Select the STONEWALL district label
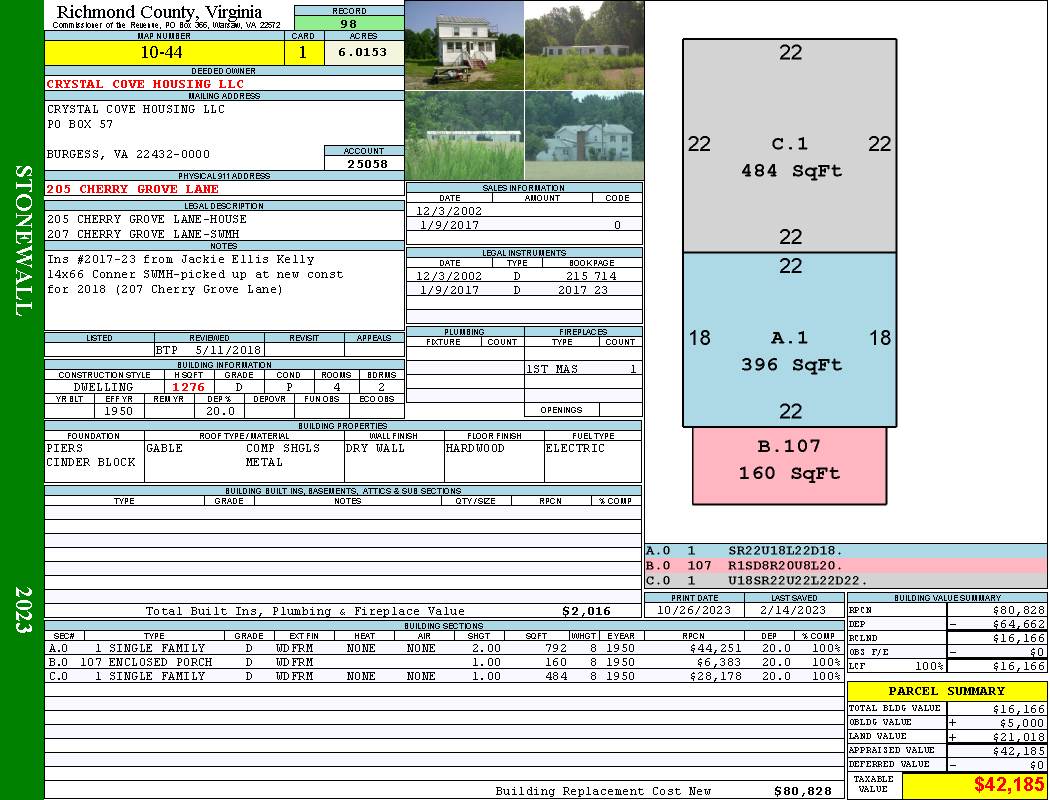The width and height of the screenshot is (1050, 800). (23, 241)
